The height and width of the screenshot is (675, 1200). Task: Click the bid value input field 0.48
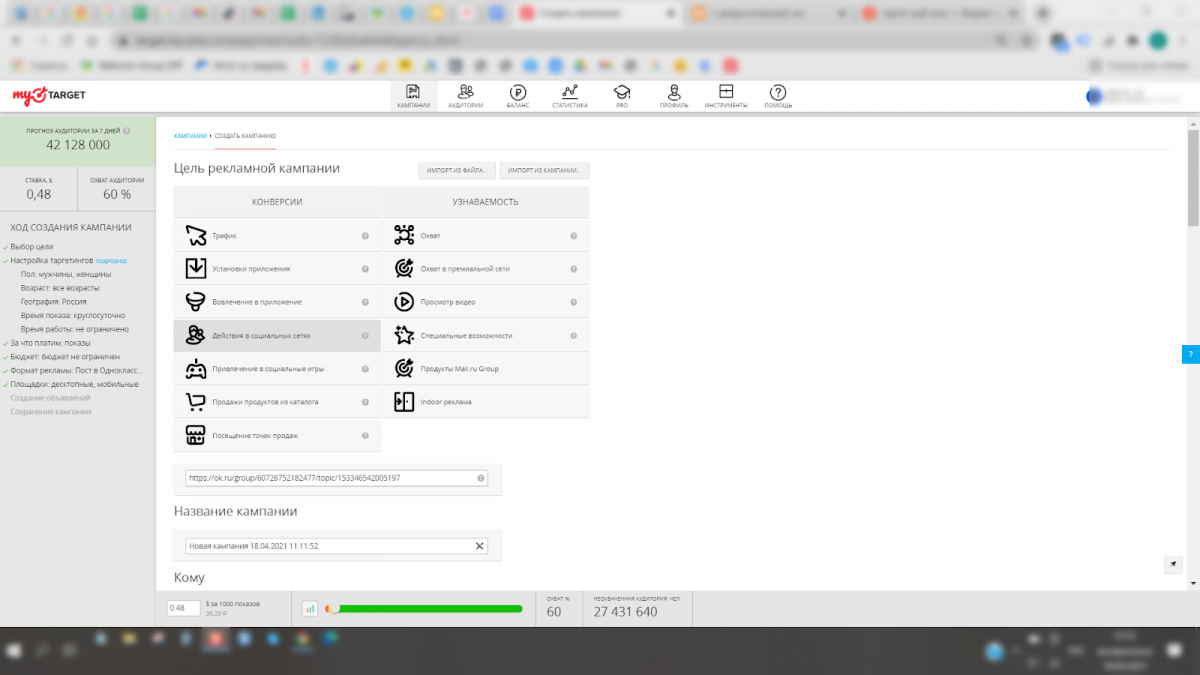pos(183,608)
